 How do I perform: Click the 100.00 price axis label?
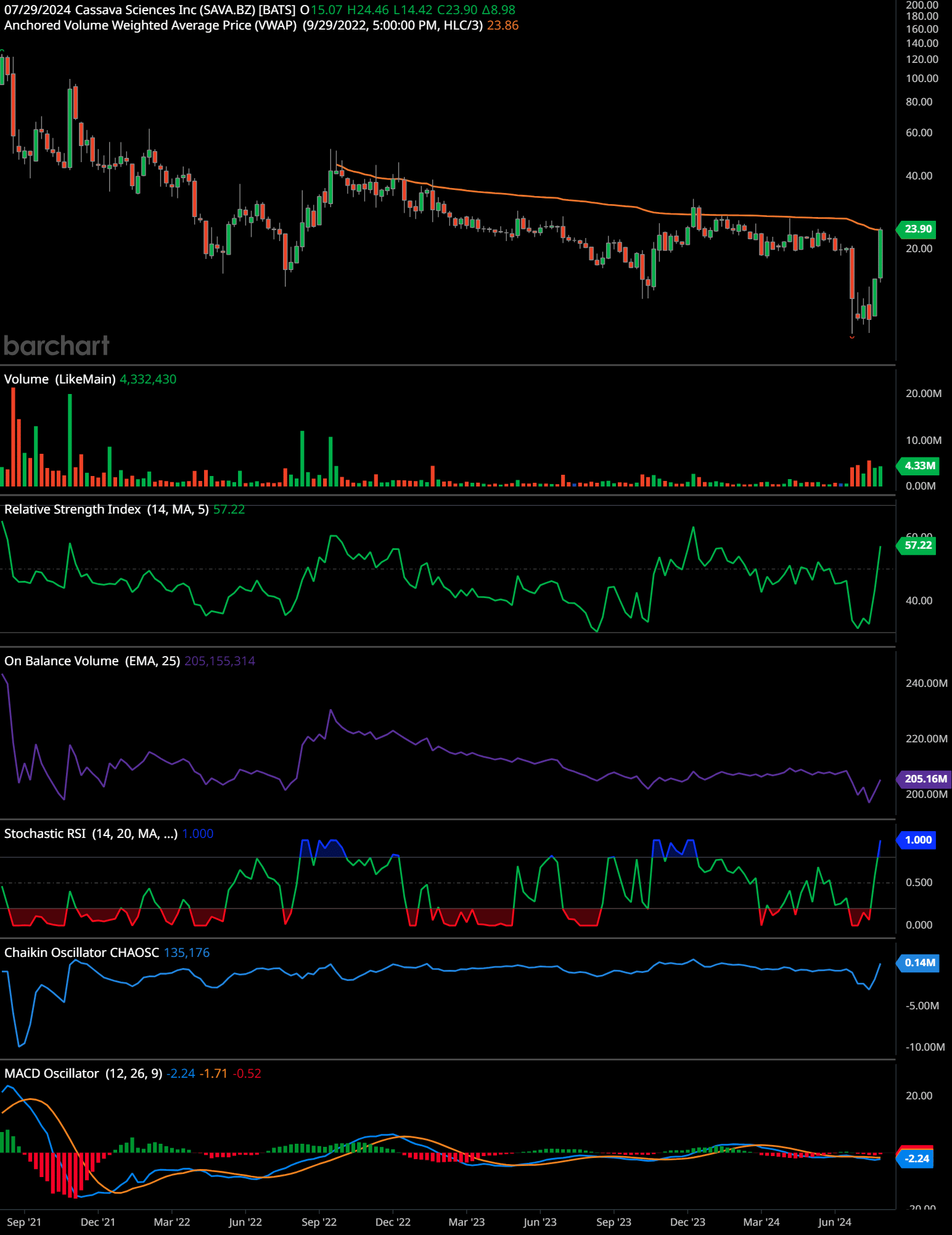tap(922, 78)
